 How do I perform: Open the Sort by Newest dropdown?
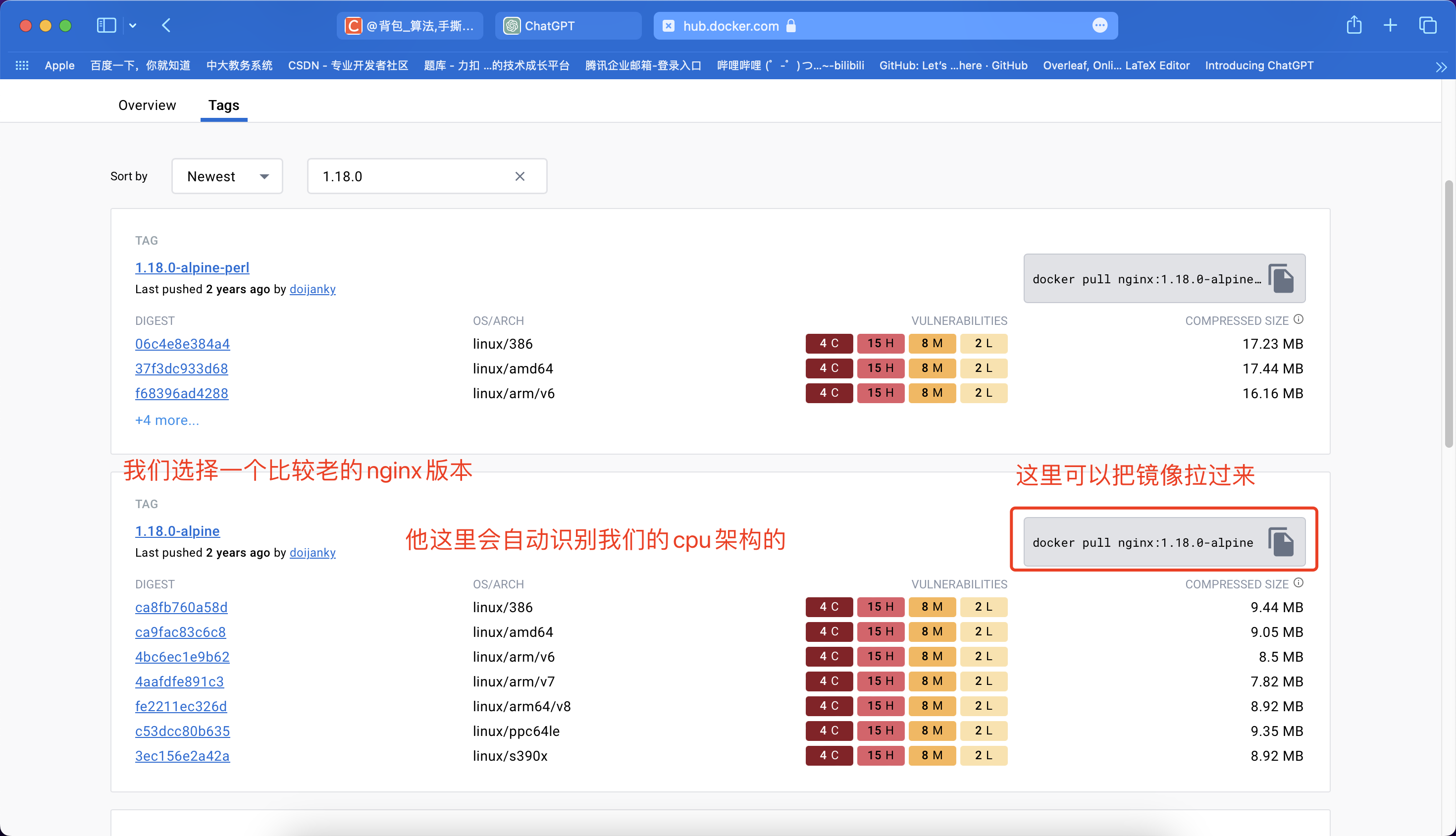(227, 176)
